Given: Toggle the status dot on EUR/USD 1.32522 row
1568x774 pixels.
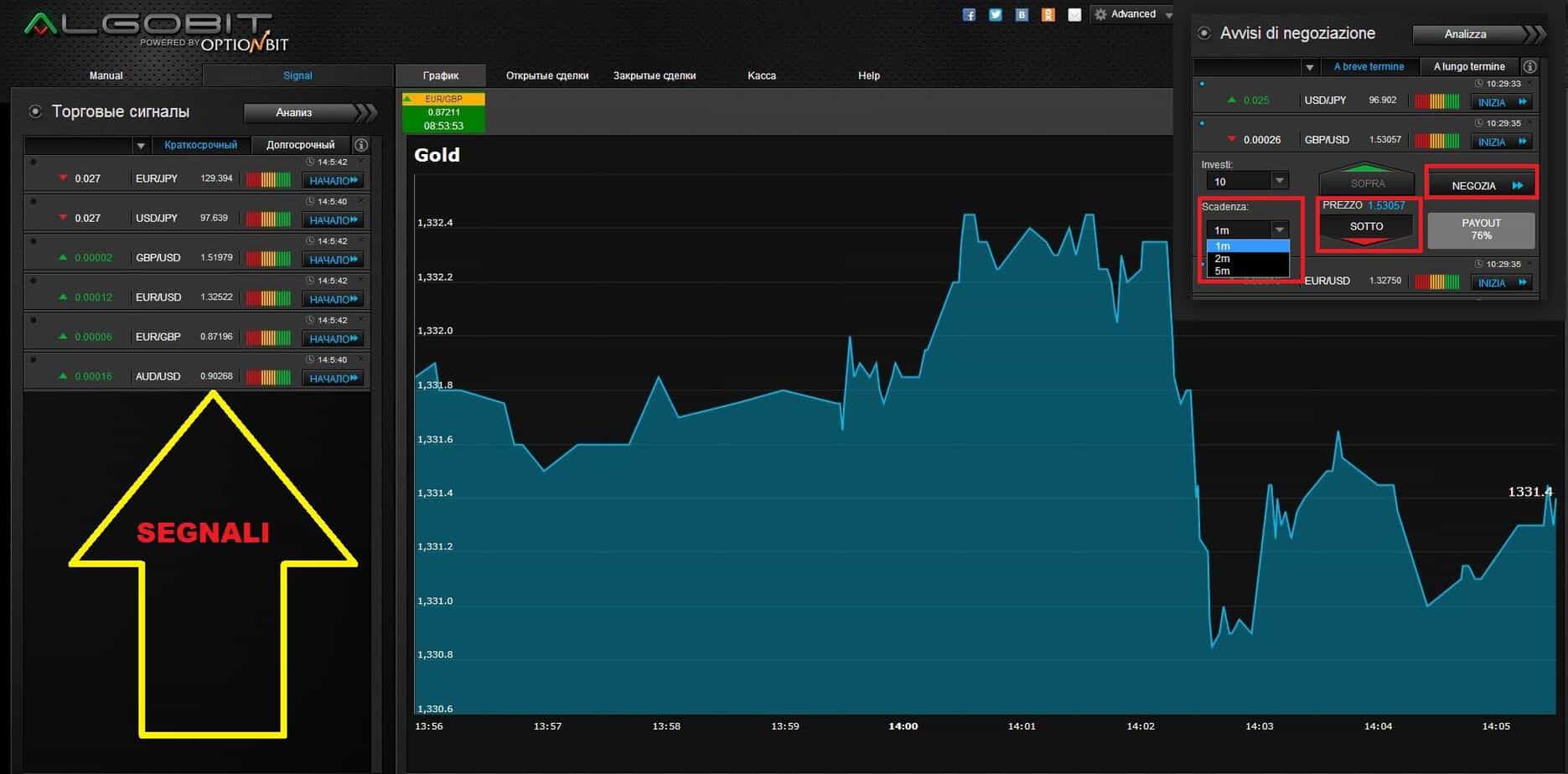Looking at the screenshot, I should coord(34,280).
